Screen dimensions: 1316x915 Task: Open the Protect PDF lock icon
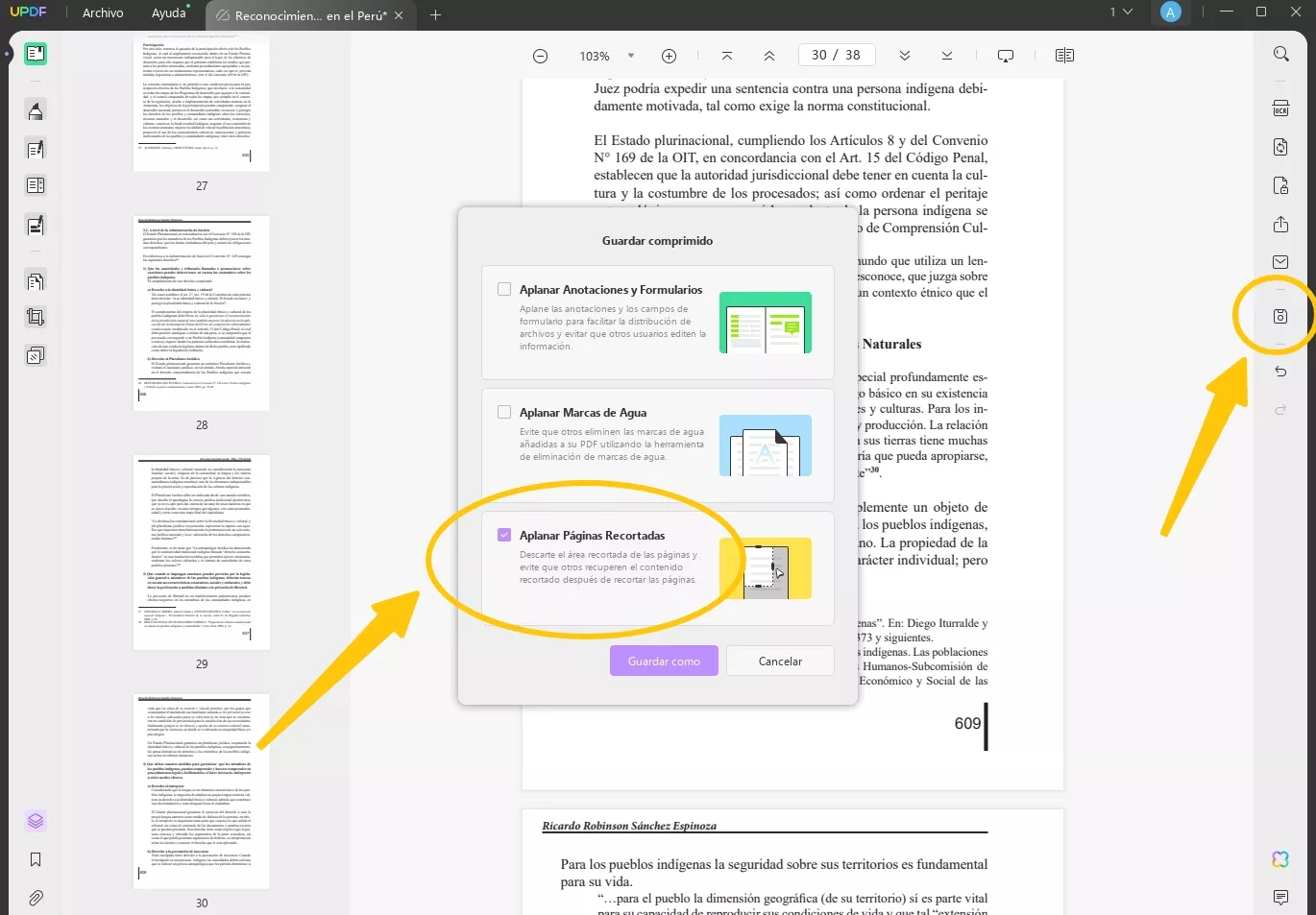(1280, 185)
